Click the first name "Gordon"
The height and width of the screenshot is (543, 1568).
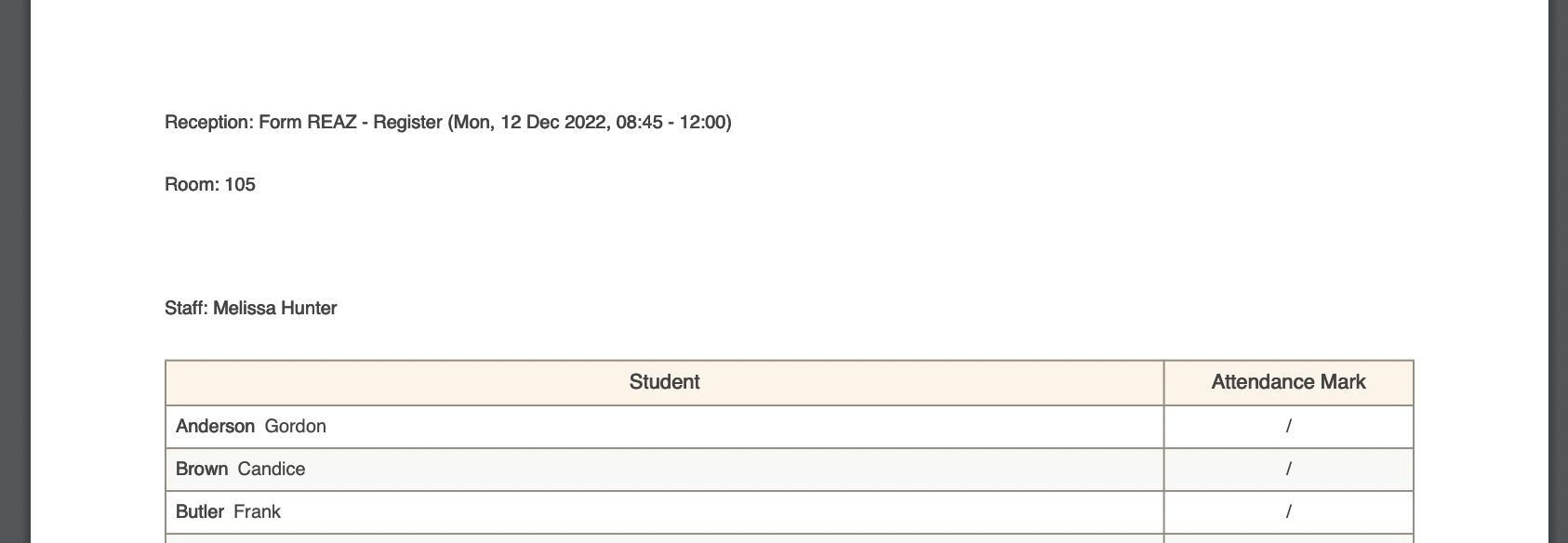295,427
